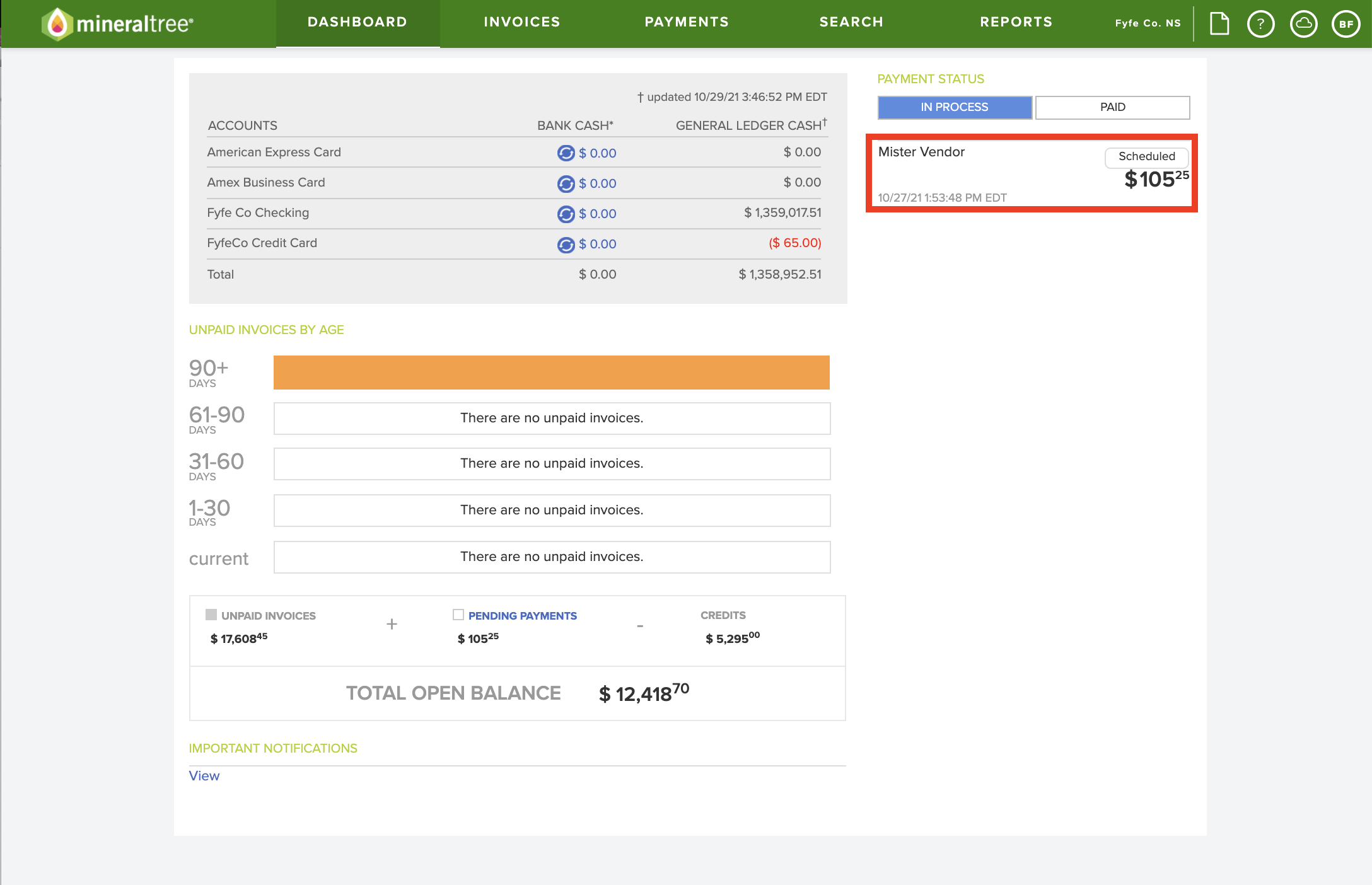Click the Fyfe Co. NS company name
1372x885 pixels.
pos(1148,23)
